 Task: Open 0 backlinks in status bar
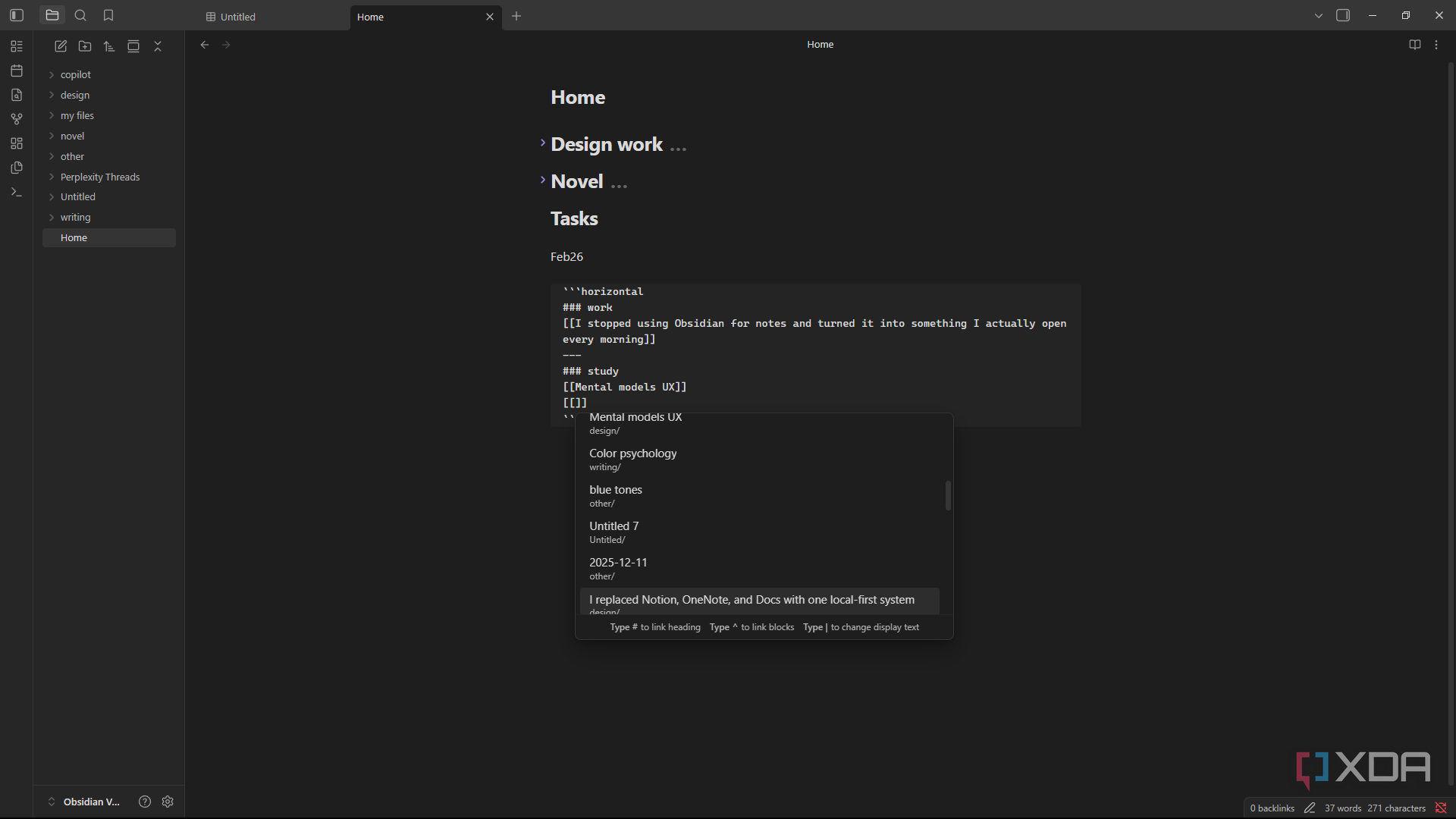1272,808
